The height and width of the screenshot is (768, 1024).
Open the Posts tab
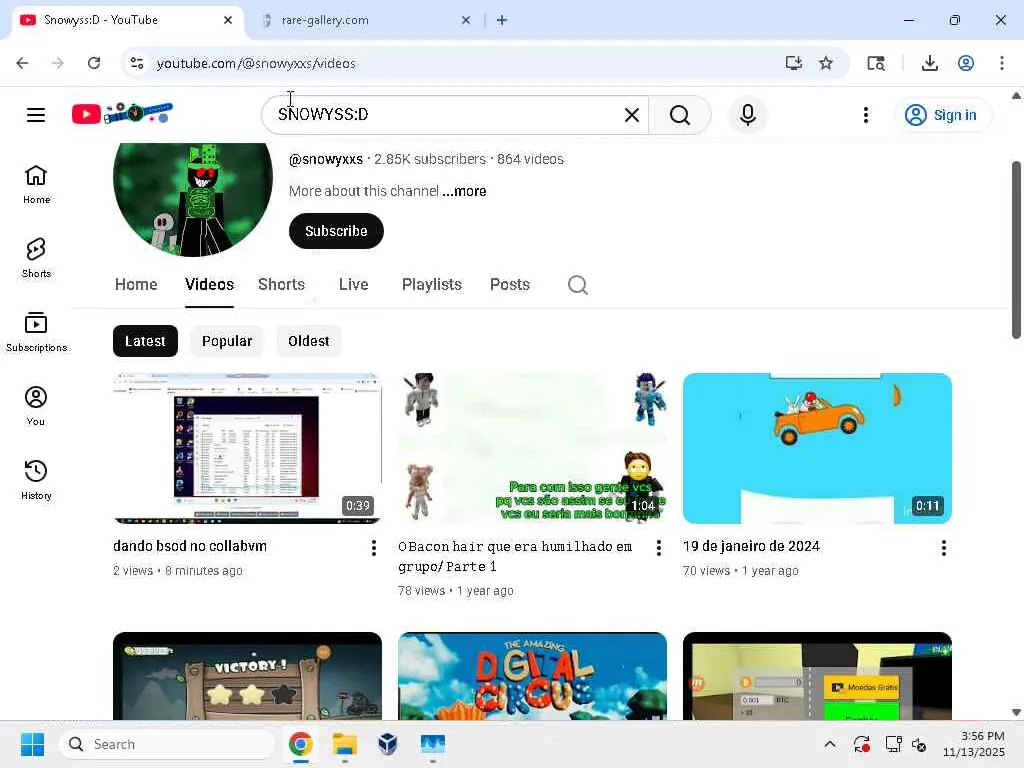pos(509,285)
